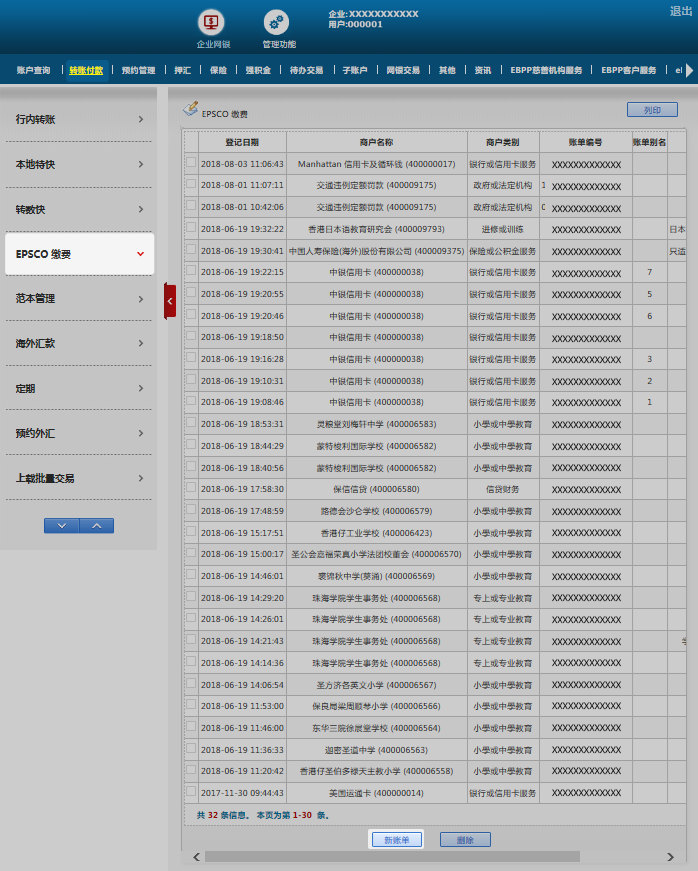This screenshot has height=871, width=698.
Task: Switch to the 网银交易 menu
Action: tap(403, 71)
